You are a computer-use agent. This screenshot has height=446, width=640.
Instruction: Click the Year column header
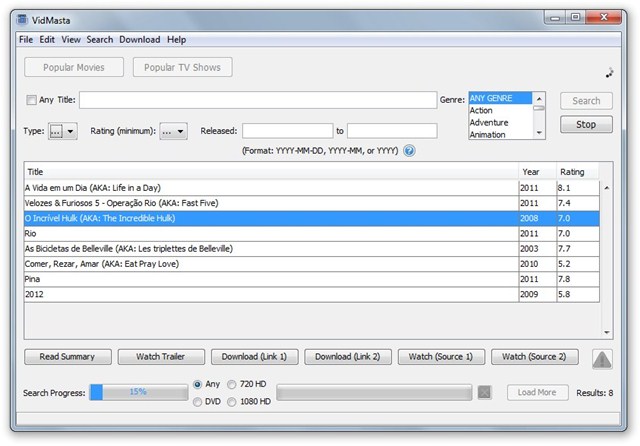[538, 172]
